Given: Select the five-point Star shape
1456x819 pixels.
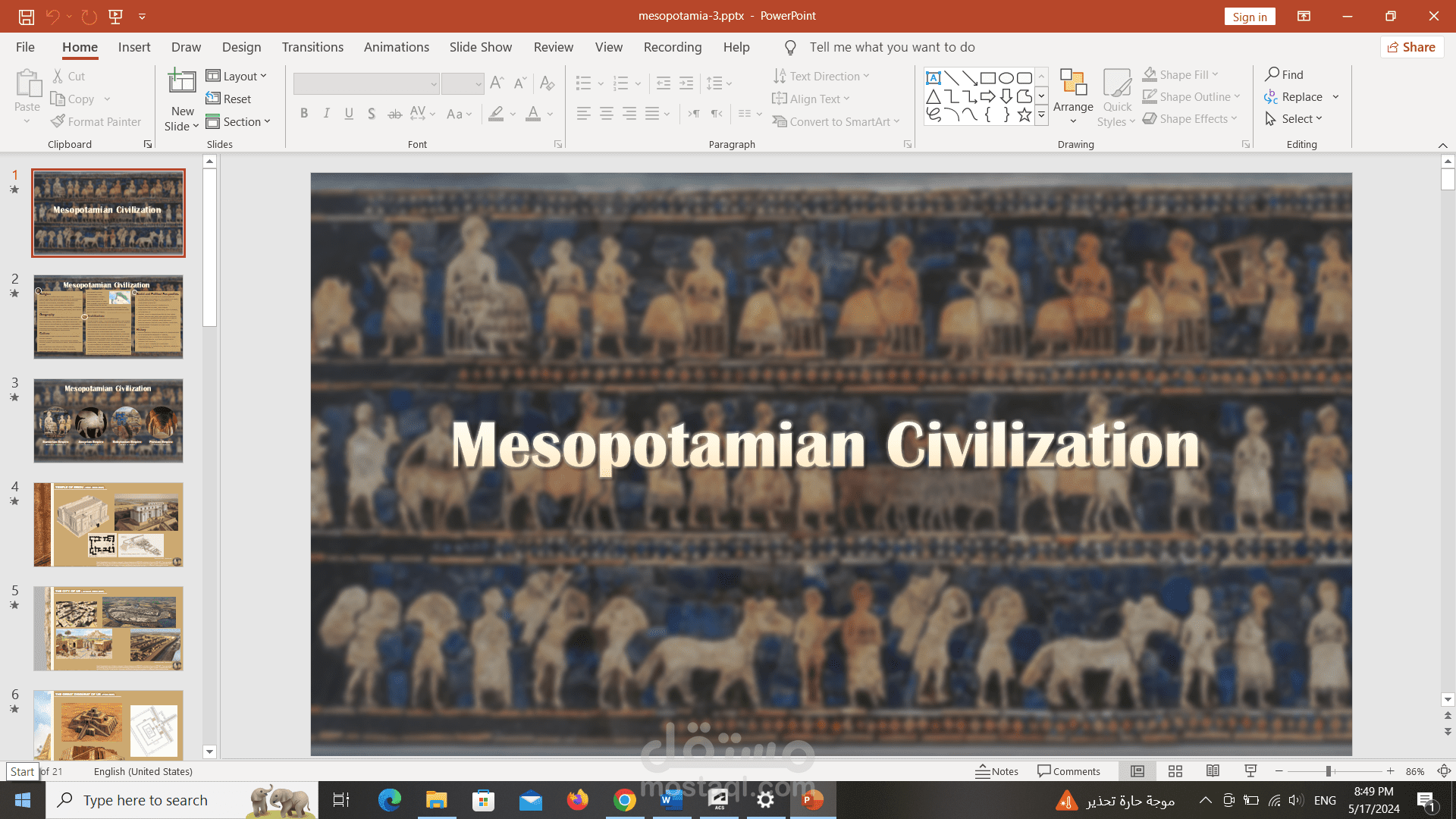Looking at the screenshot, I should pyautogui.click(x=1025, y=115).
